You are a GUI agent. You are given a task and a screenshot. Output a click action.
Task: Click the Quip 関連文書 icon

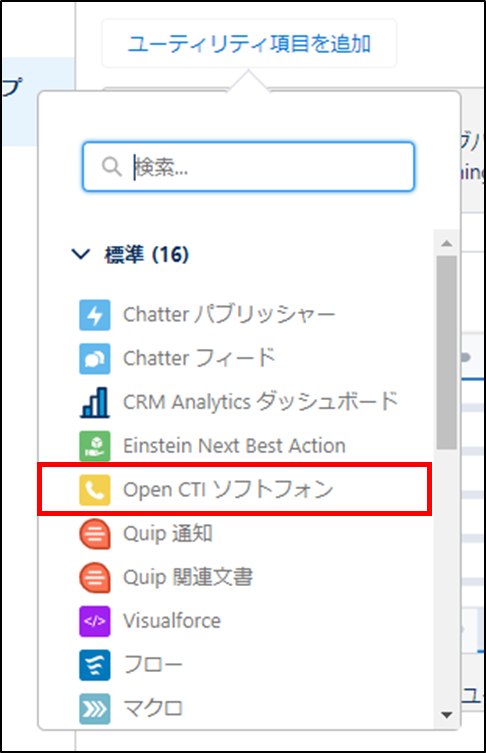(95, 577)
